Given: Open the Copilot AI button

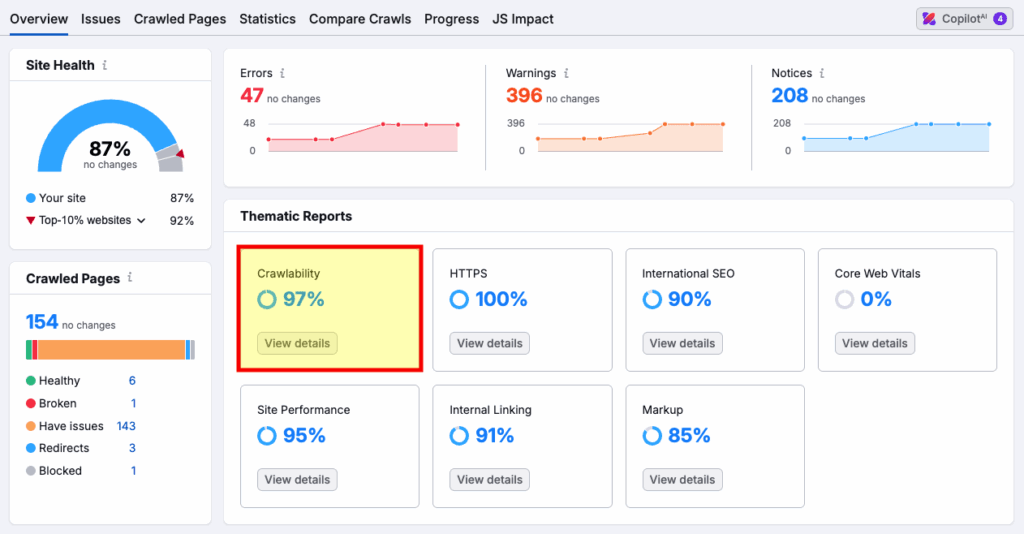Looking at the screenshot, I should point(964,19).
